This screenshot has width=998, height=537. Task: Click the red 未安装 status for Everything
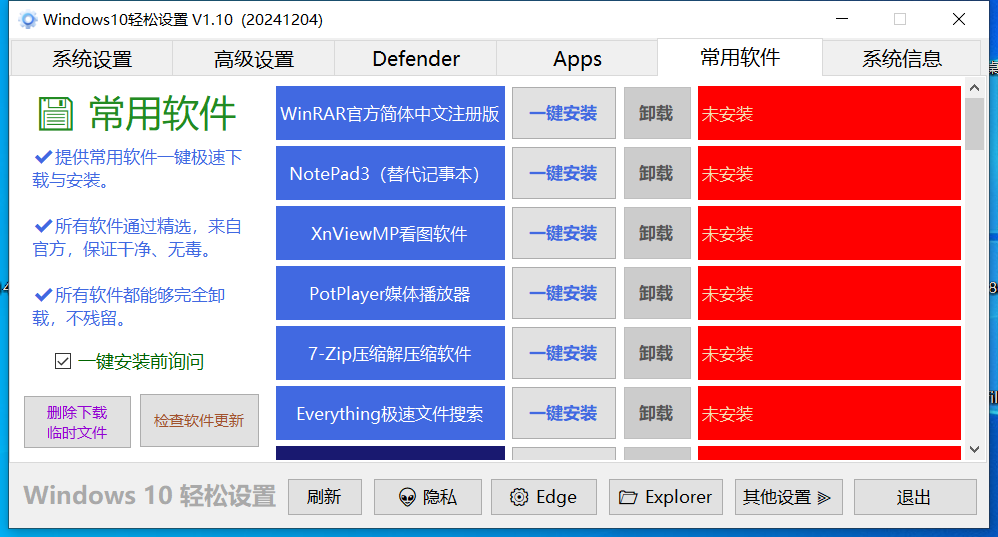829,414
